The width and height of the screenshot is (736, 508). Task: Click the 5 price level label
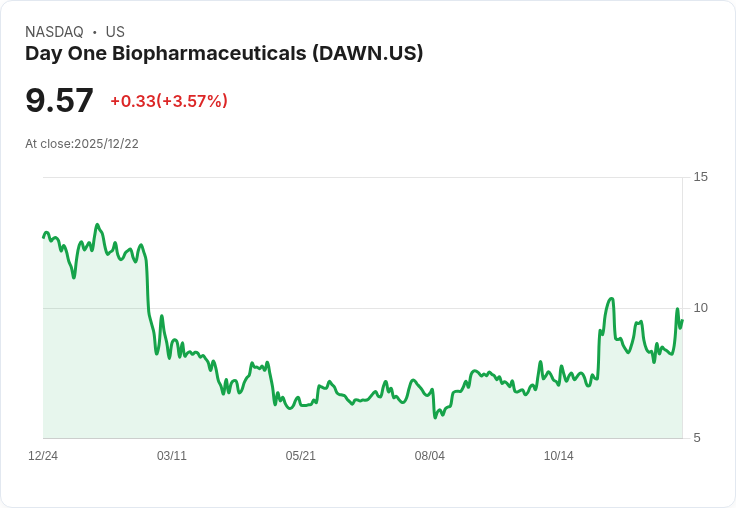click(697, 438)
